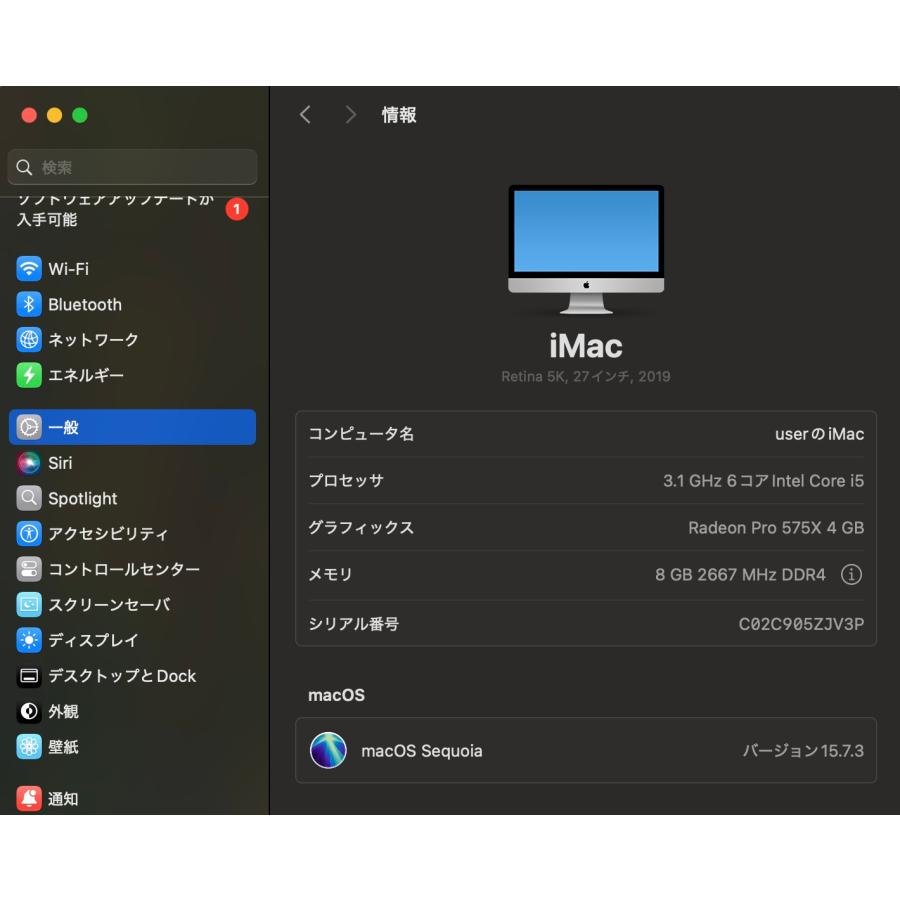Open 外観 appearance settings
Screen dimensions: 900x900
click(132, 712)
